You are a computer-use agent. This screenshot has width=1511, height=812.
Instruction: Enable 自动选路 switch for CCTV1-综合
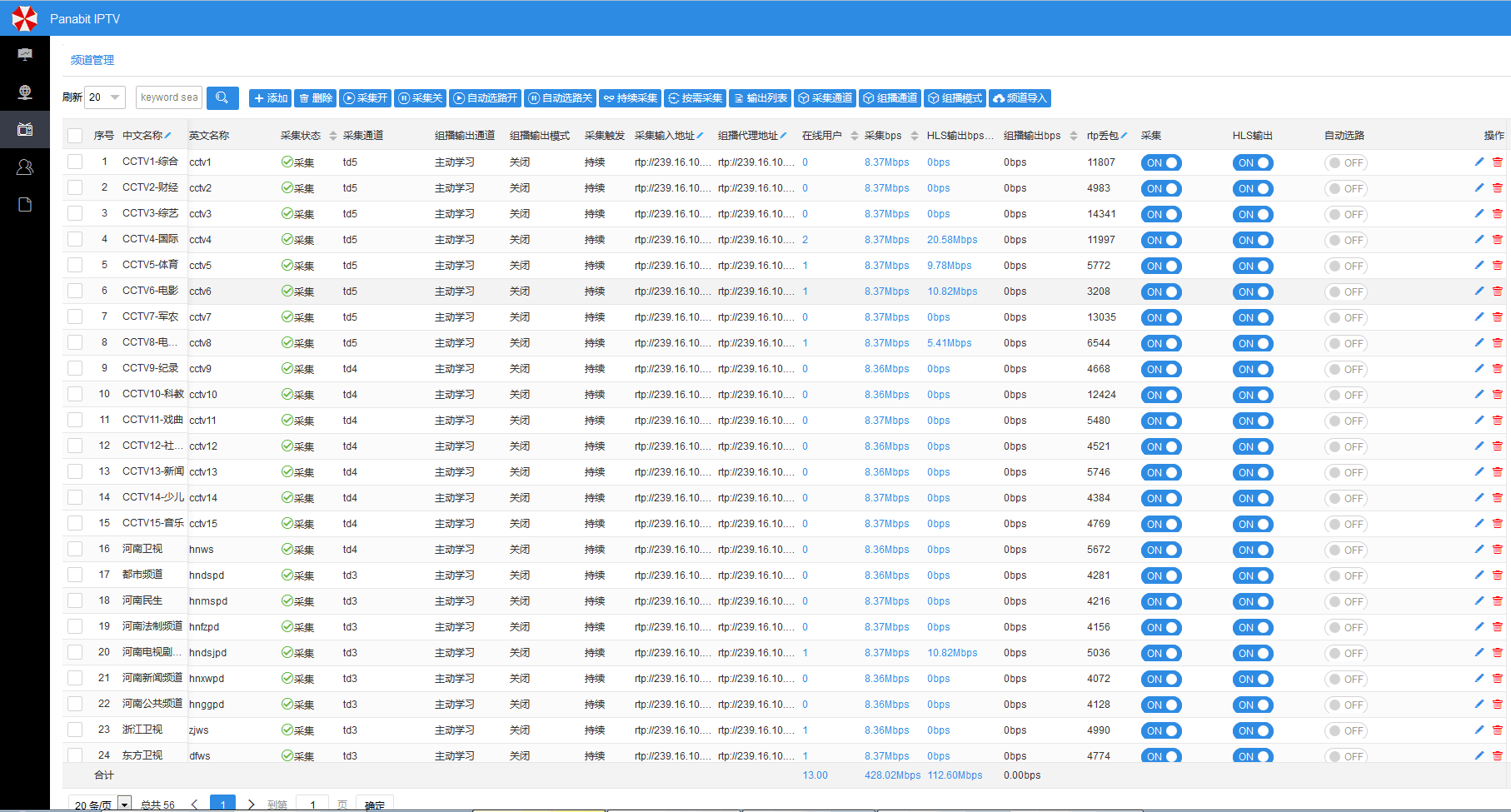pos(1346,163)
